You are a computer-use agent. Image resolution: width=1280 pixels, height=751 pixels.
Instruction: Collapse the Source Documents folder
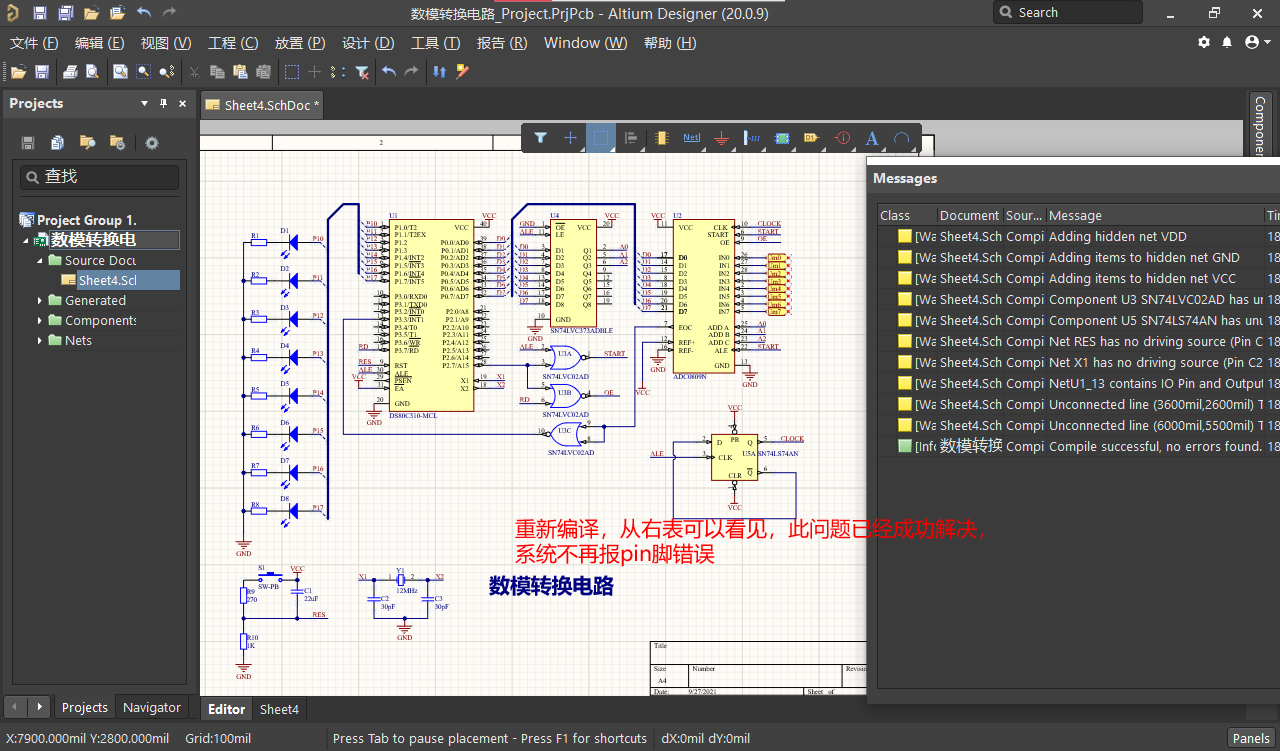tap(38, 260)
